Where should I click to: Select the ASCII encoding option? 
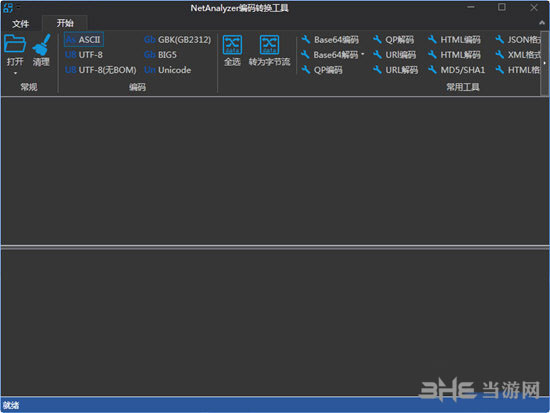coord(84,40)
